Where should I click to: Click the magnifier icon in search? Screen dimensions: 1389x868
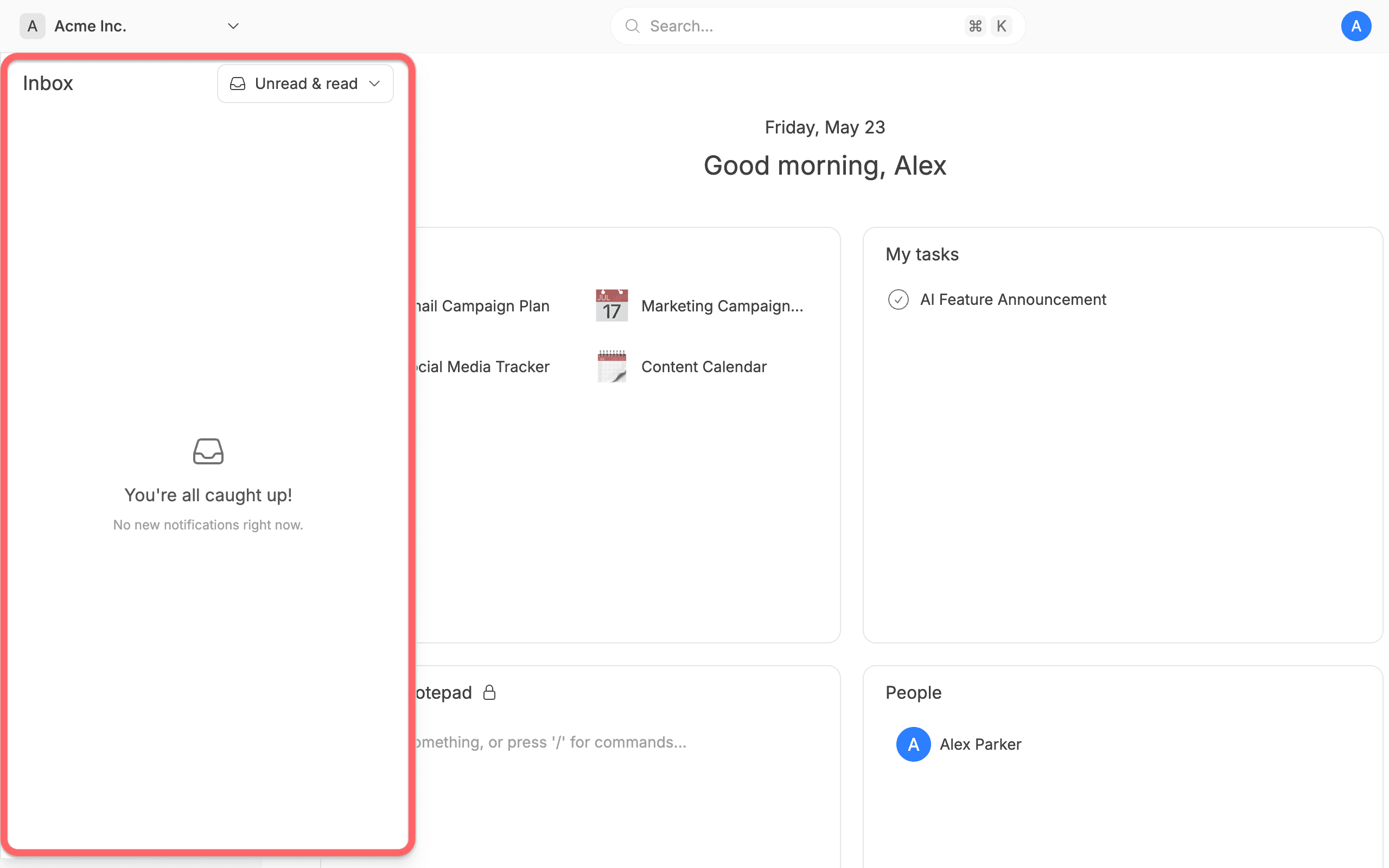tap(632, 27)
